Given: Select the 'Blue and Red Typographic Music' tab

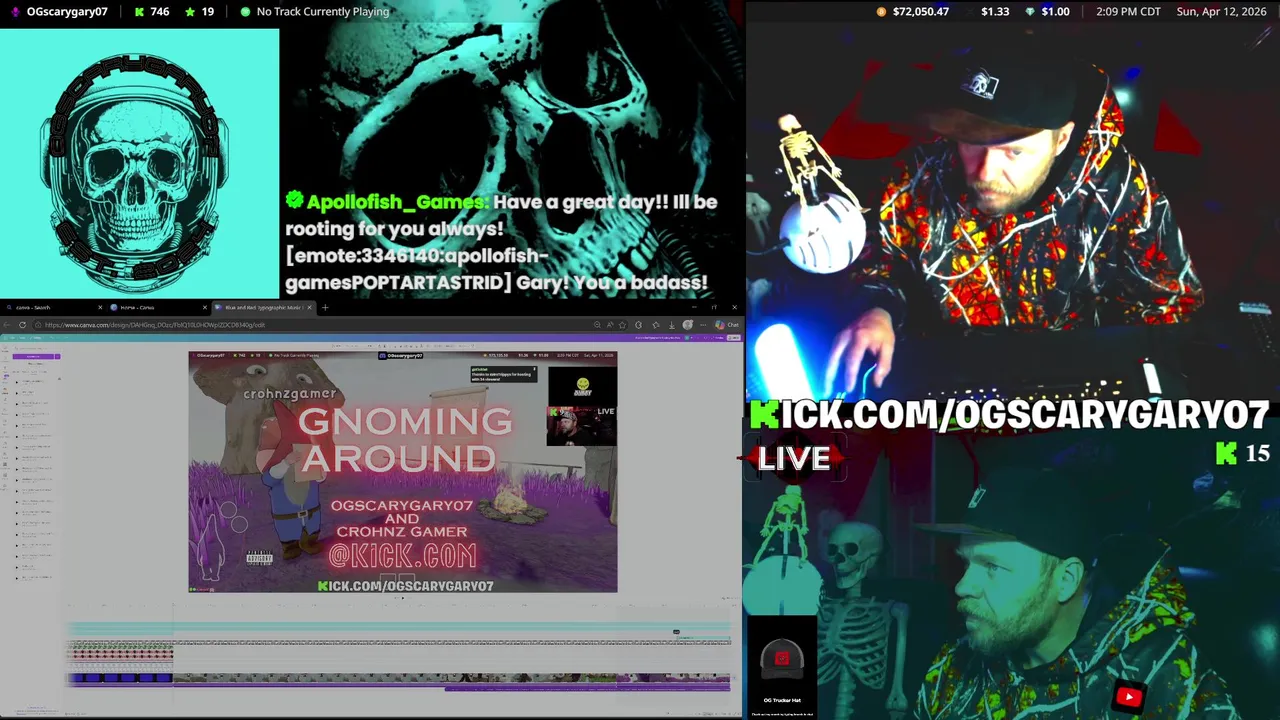Looking at the screenshot, I should tap(263, 307).
